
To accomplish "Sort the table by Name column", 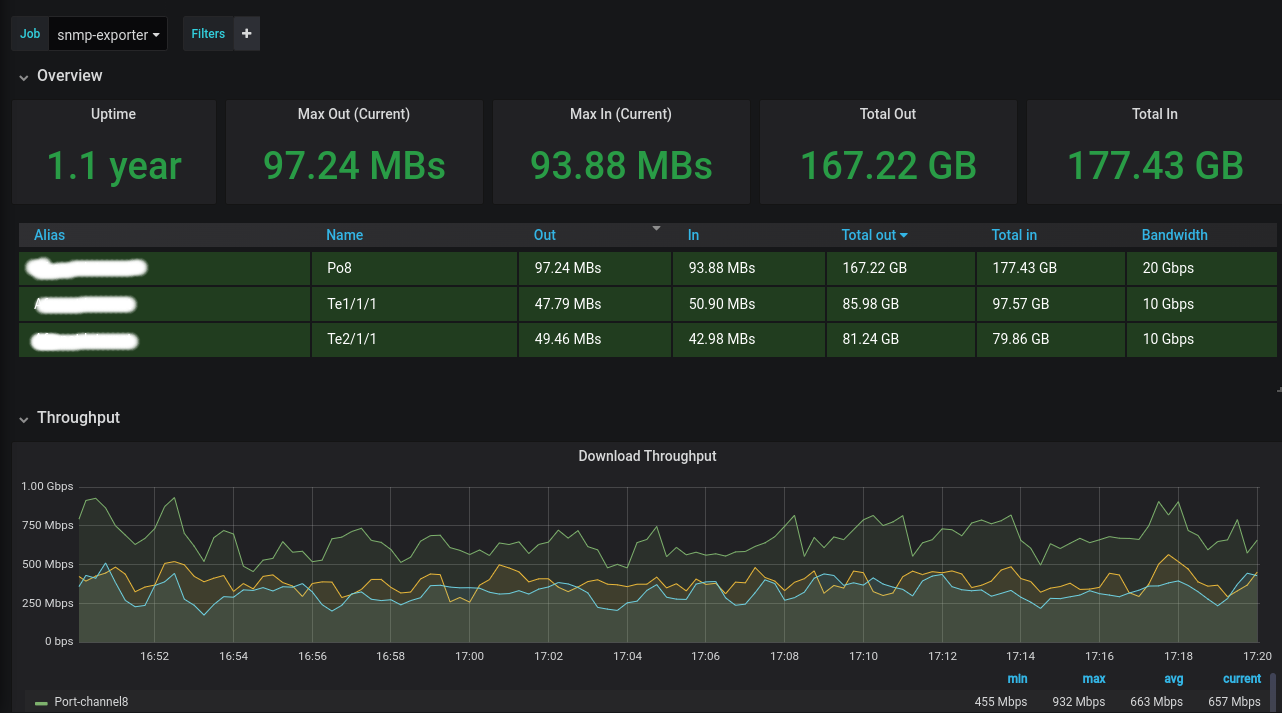I will tap(344, 235).
